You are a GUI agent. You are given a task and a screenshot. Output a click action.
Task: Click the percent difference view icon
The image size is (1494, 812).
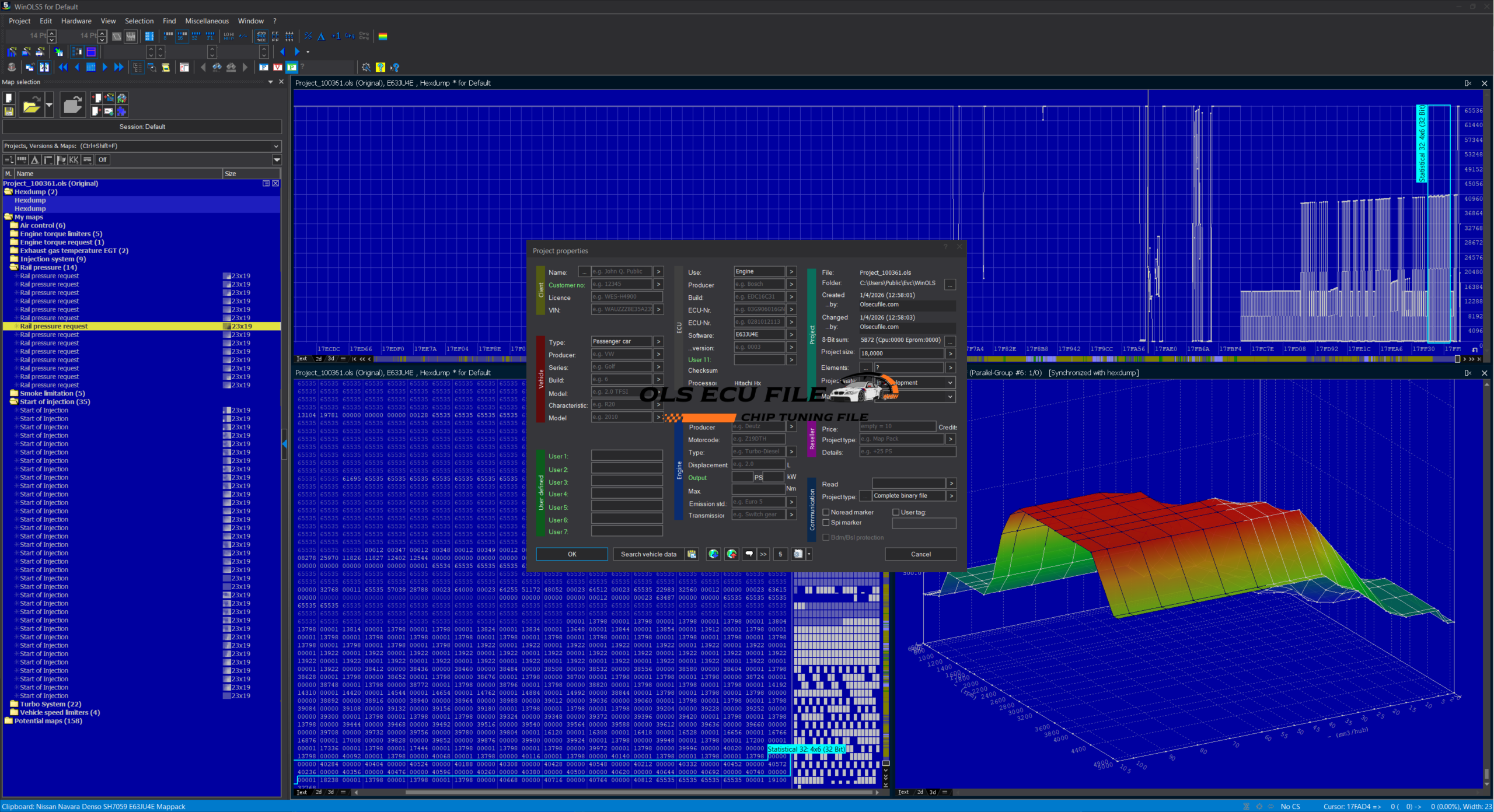[308, 36]
